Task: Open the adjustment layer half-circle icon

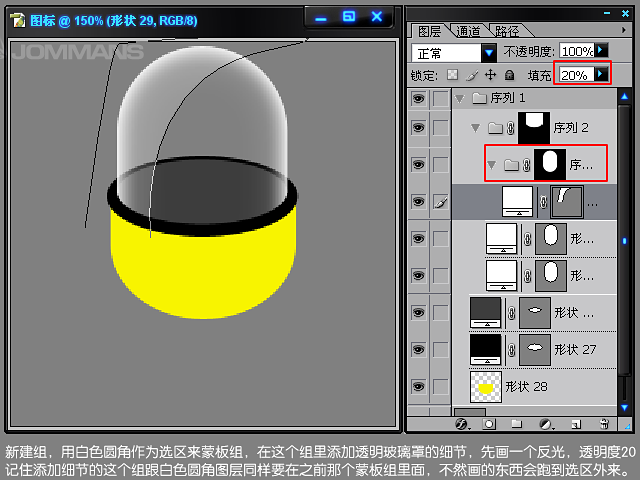Action: tap(546, 424)
